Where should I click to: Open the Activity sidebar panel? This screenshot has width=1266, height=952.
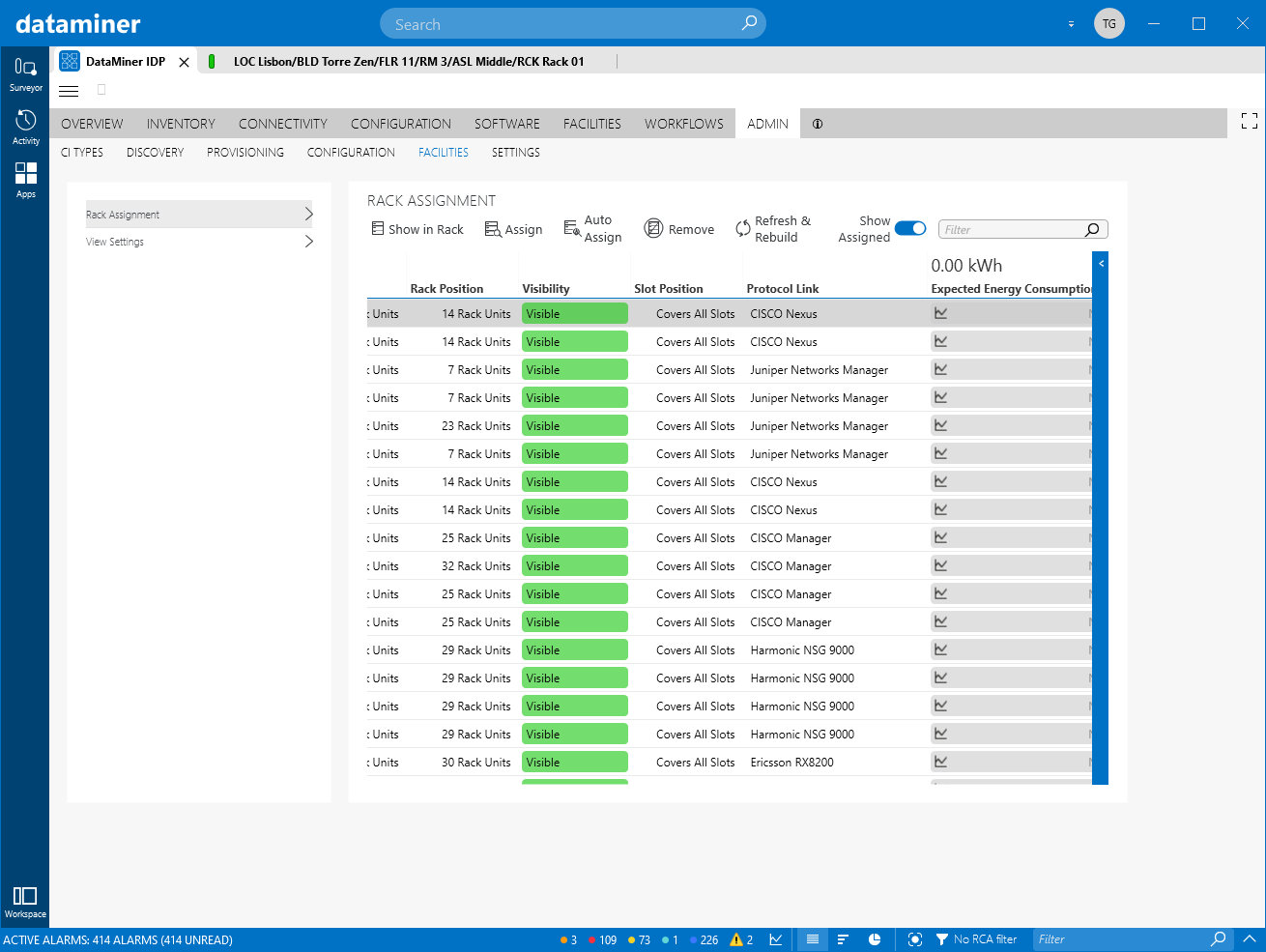coord(25,127)
